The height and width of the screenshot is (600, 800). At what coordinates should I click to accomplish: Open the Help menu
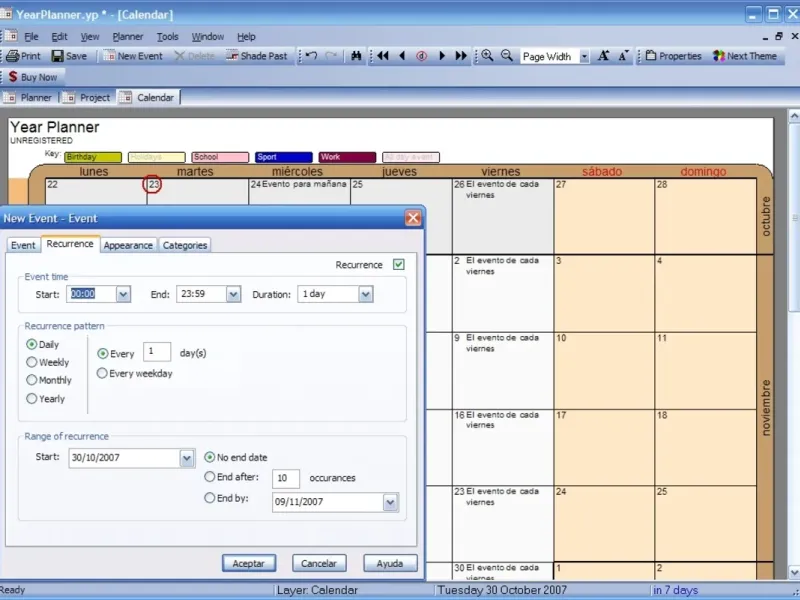pos(246,37)
